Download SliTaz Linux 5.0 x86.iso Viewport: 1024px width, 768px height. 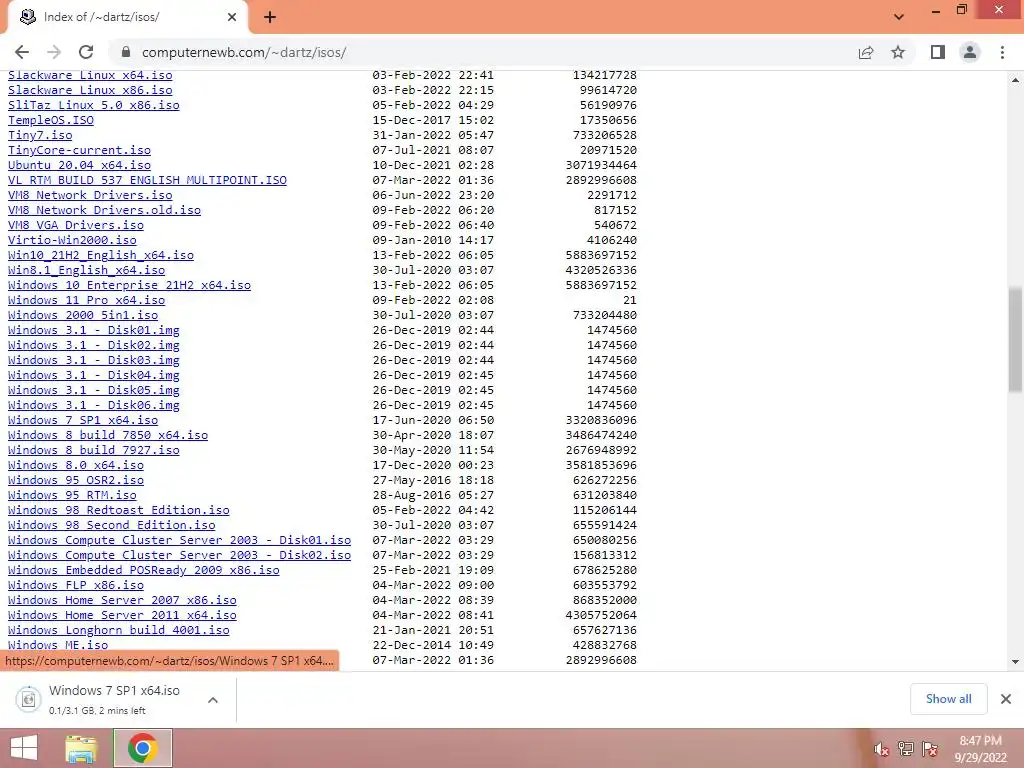pyautogui.click(x=93, y=105)
